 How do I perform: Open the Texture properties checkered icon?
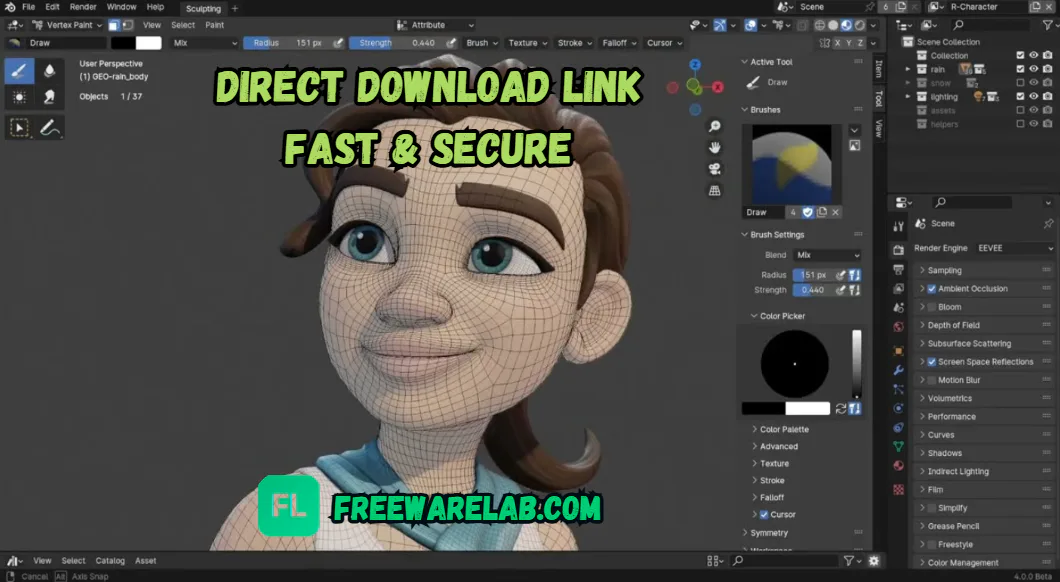(x=898, y=489)
